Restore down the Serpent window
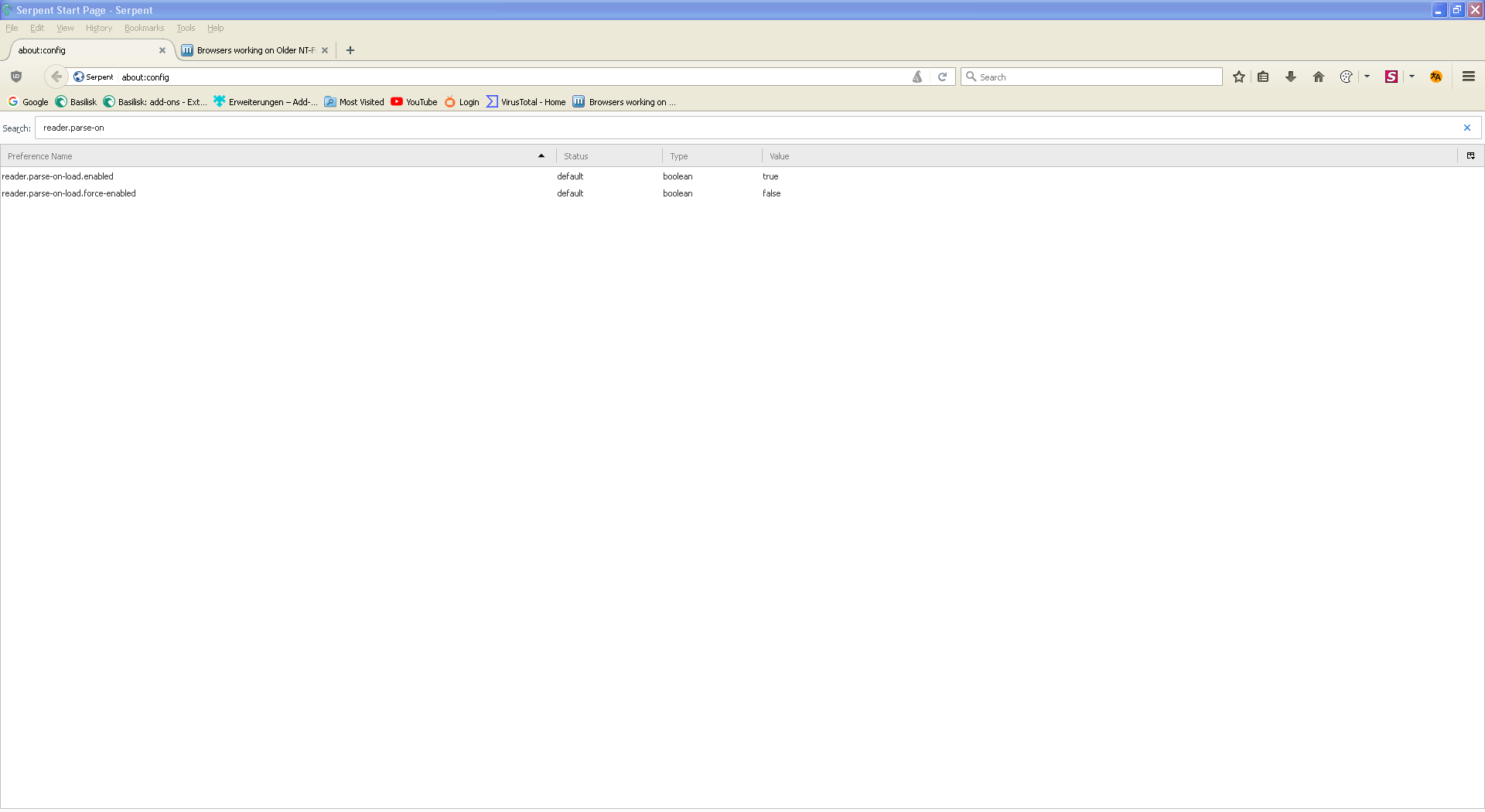Image resolution: width=1485 pixels, height=812 pixels. [1457, 10]
